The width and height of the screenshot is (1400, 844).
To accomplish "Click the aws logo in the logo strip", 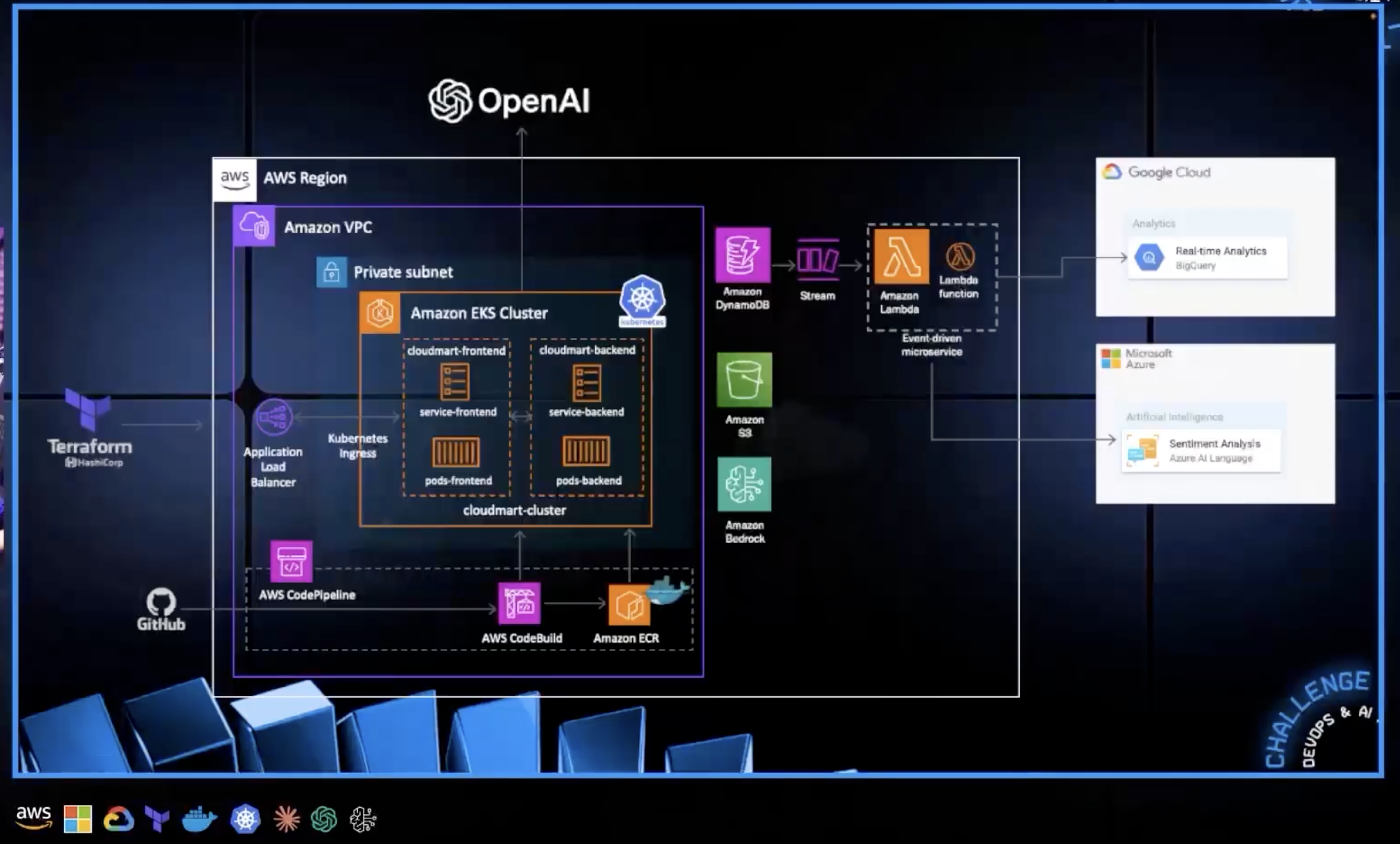I will (x=34, y=817).
